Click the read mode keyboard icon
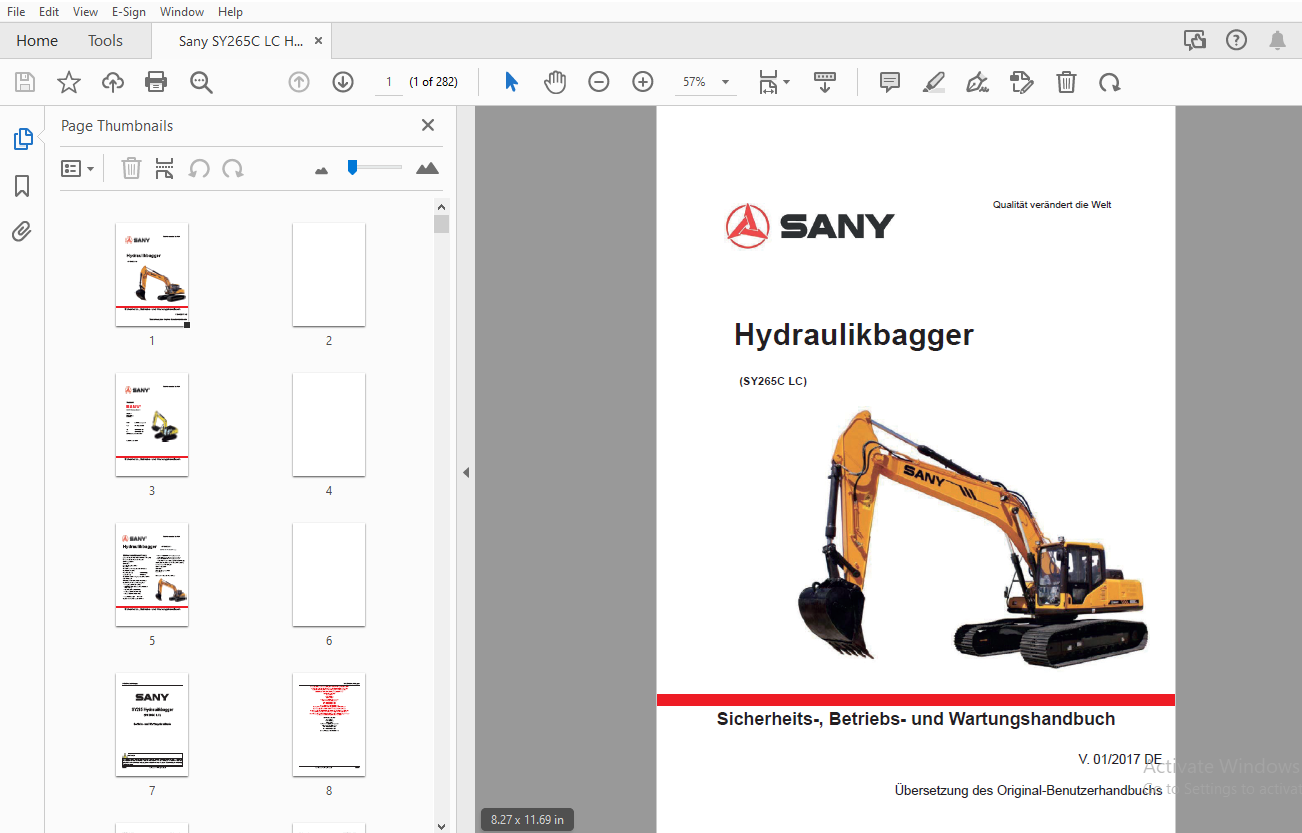1302x833 pixels. pos(825,82)
